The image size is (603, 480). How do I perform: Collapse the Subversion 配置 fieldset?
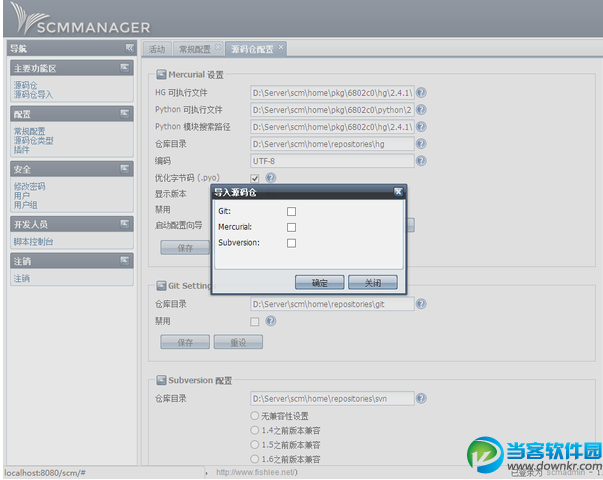(x=161, y=380)
